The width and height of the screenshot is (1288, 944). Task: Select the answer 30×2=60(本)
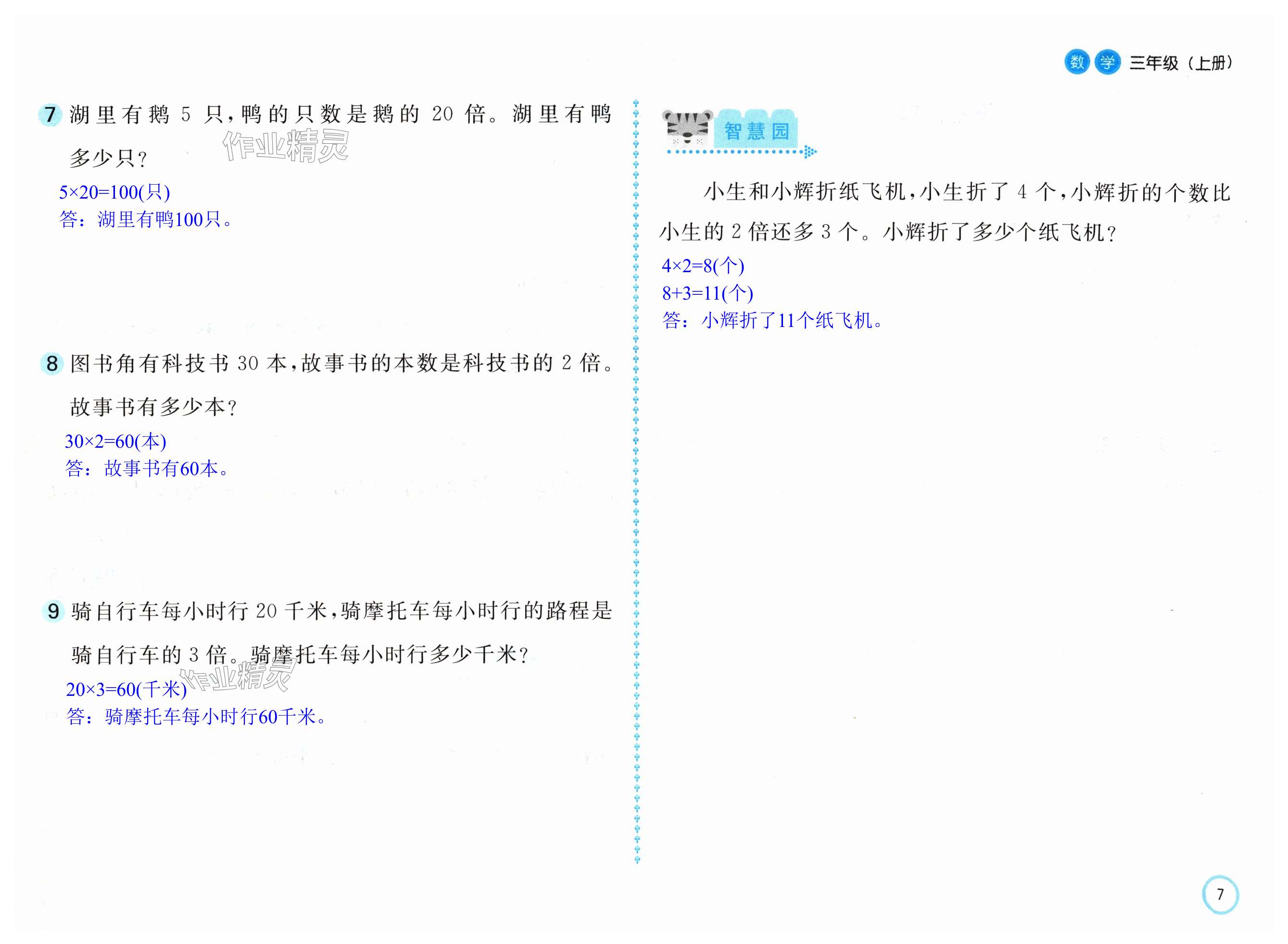tap(115, 441)
